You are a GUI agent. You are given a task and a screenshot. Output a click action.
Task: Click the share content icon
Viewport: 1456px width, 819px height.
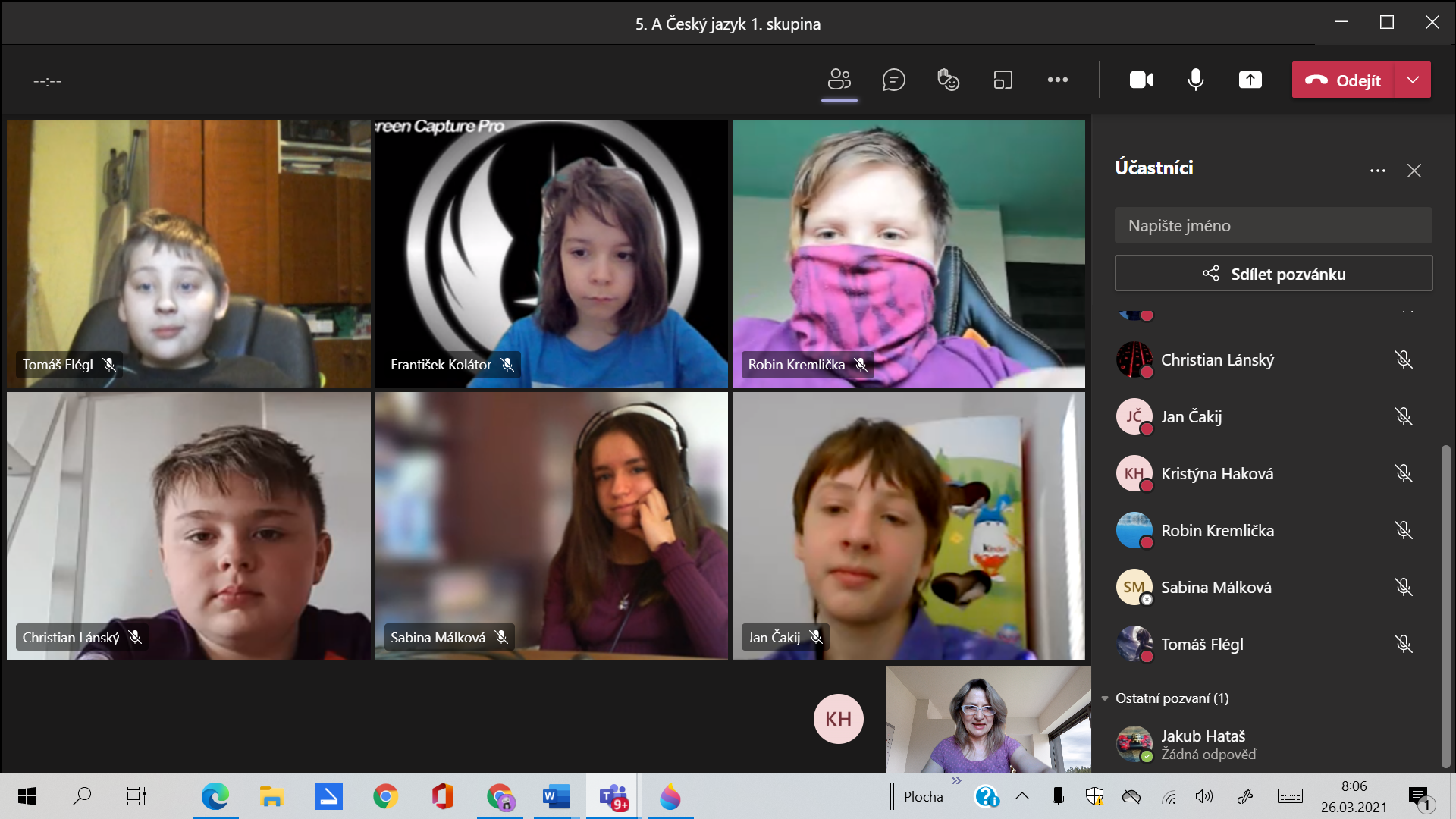(x=1250, y=80)
